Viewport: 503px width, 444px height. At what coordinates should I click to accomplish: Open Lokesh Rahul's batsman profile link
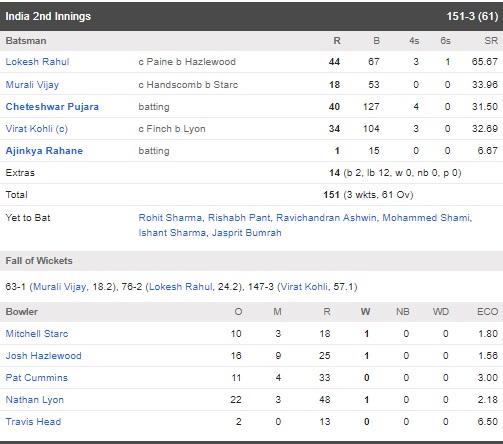37,62
